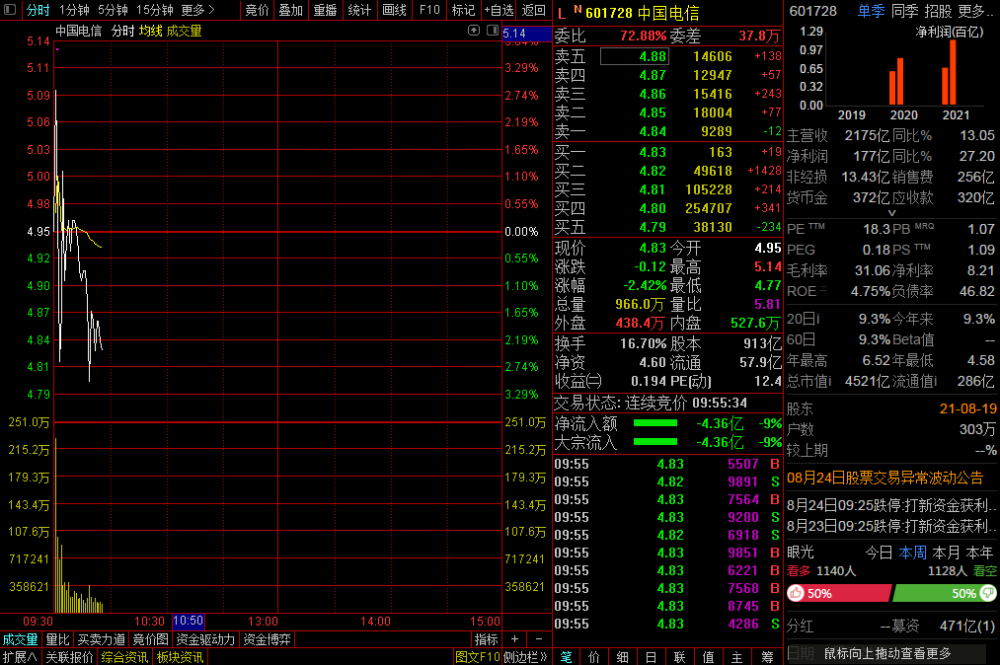The image size is (1000, 665).
Task: Click the 10:50 time marker on the axis
Action: click(188, 621)
